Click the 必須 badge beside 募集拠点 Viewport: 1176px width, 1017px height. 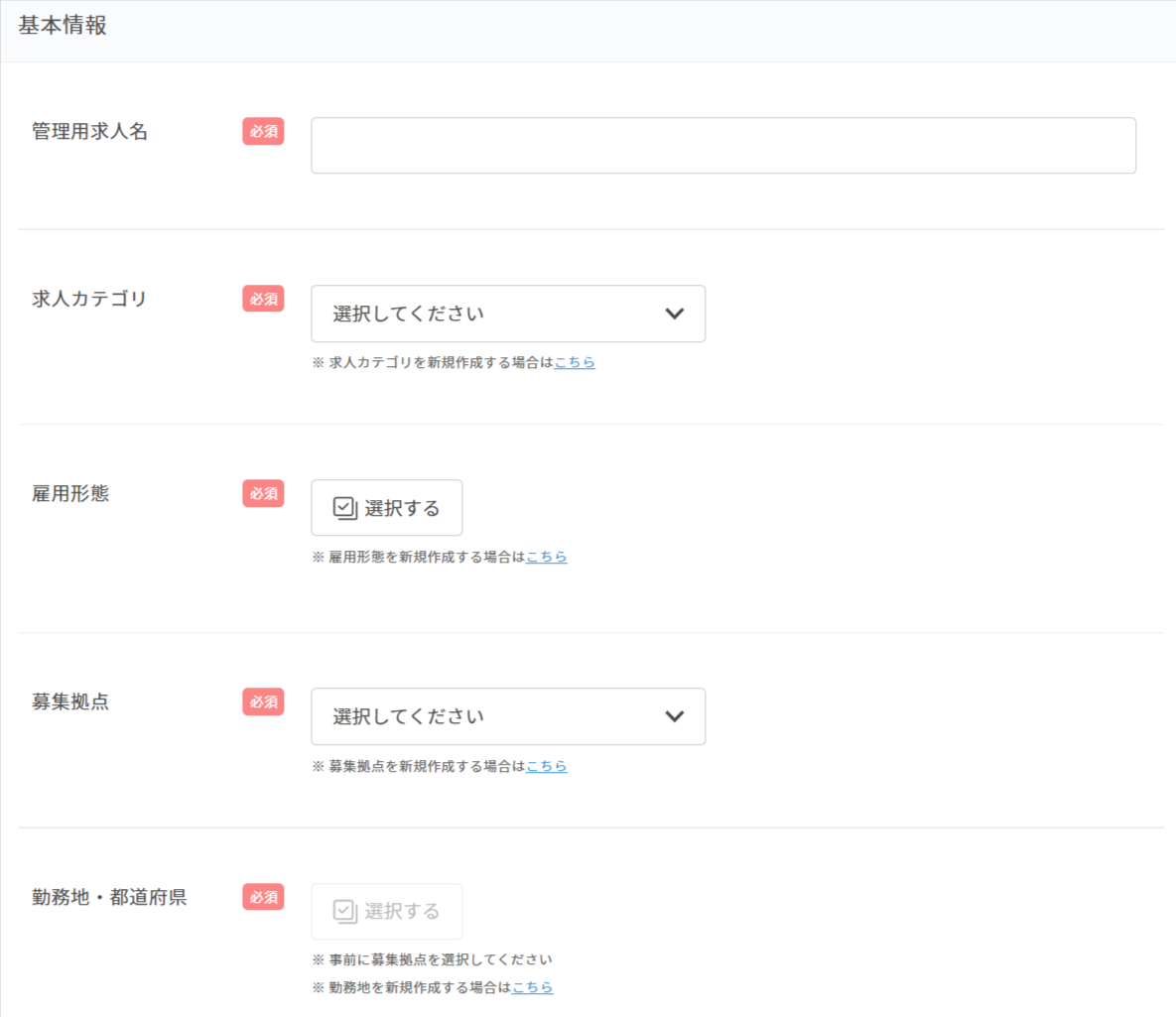pyautogui.click(x=263, y=701)
